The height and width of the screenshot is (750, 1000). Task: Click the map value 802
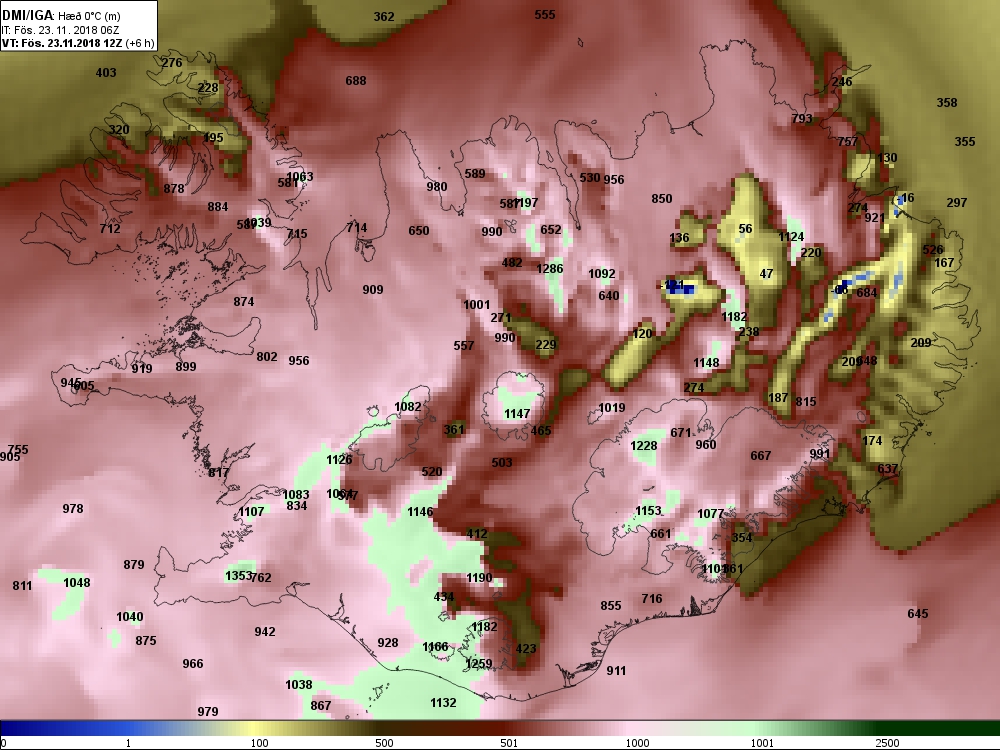(x=267, y=357)
